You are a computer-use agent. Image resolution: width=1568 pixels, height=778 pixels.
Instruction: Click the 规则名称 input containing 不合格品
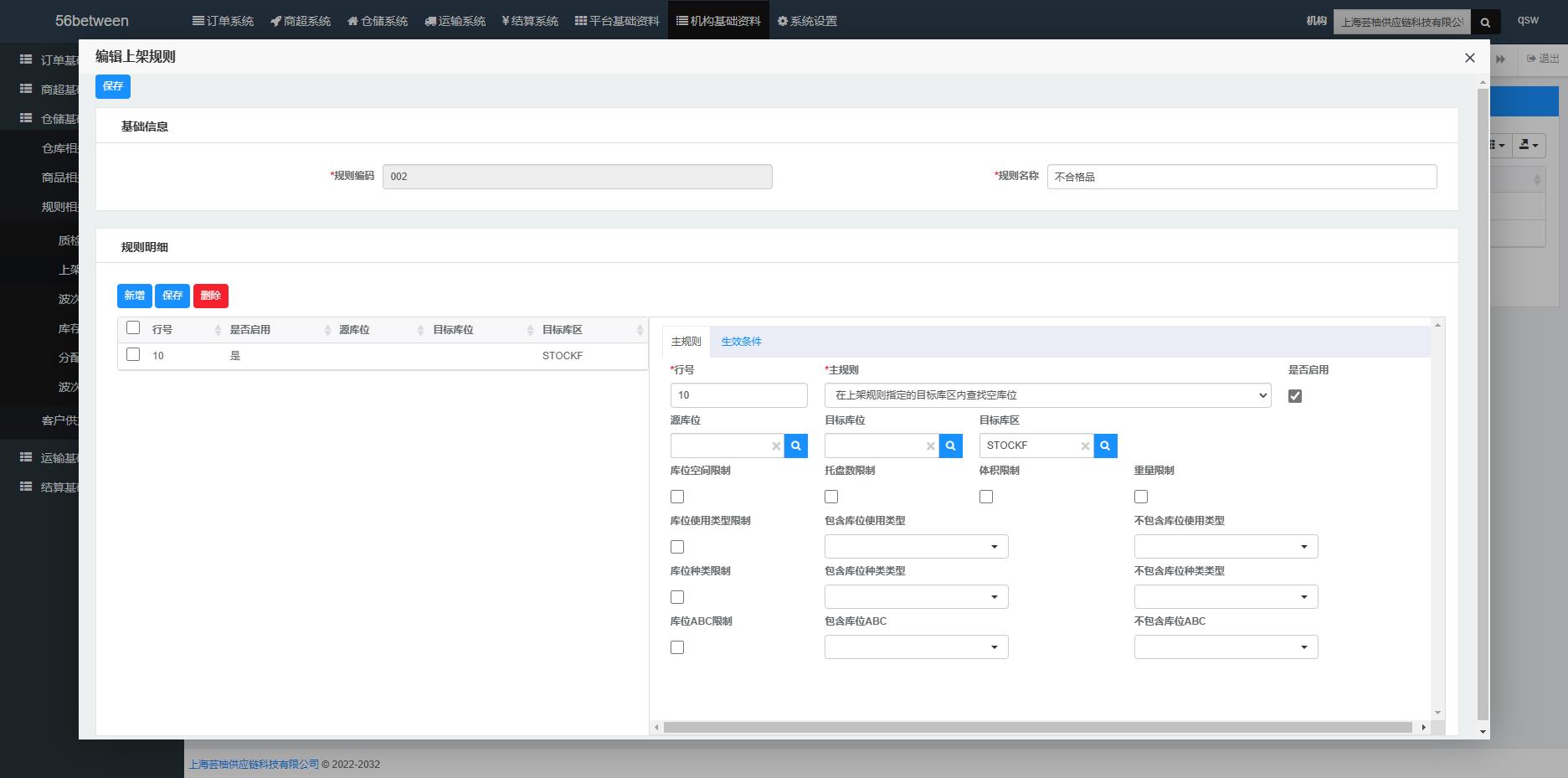pyautogui.click(x=1242, y=177)
